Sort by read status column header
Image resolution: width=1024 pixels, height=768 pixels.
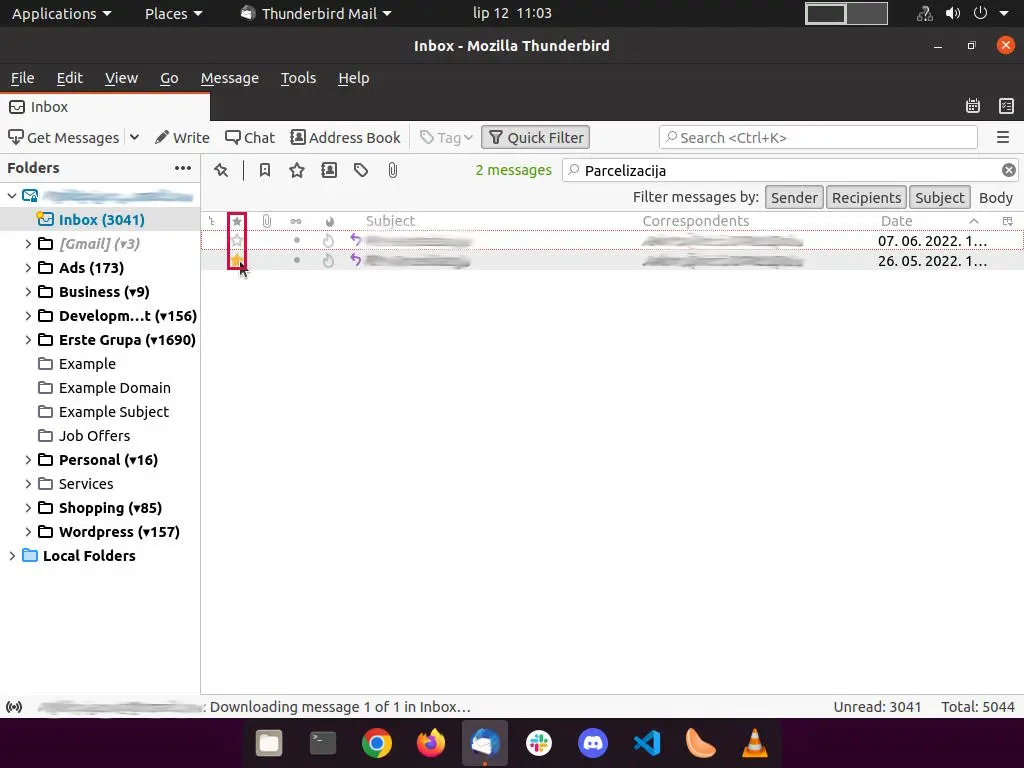[296, 221]
